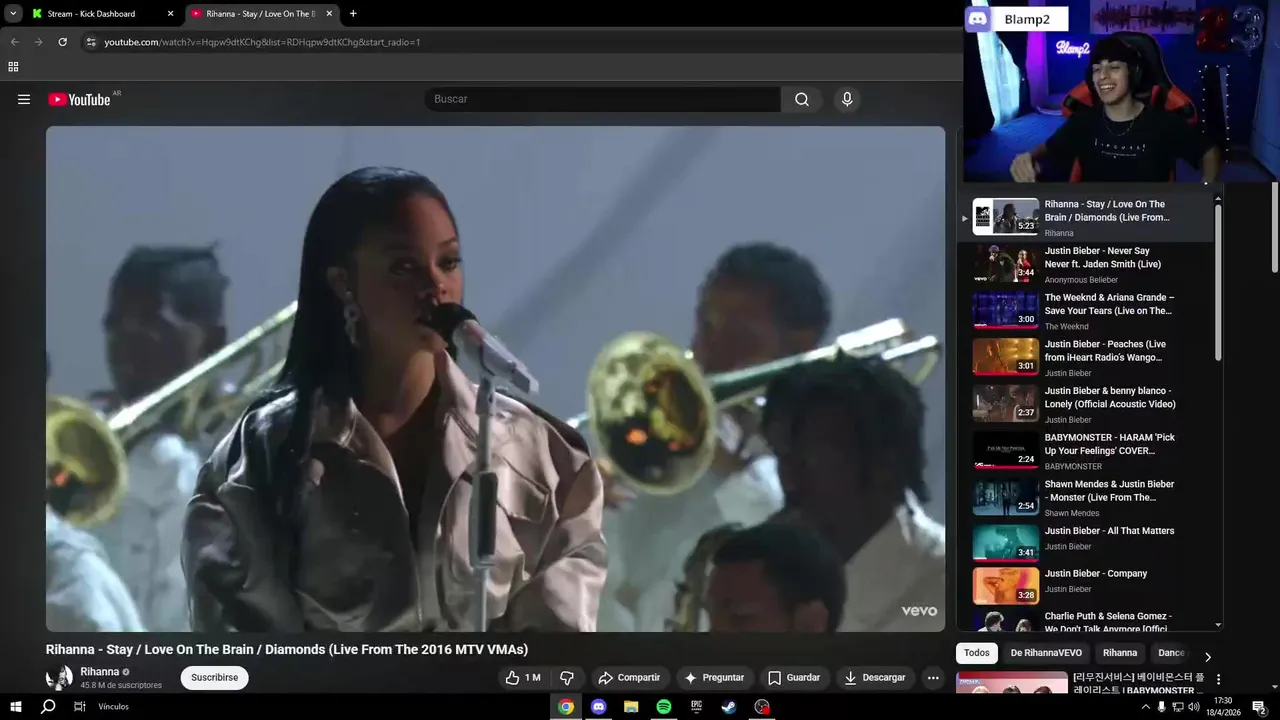Select the Rihanna filter chip

(1120, 653)
